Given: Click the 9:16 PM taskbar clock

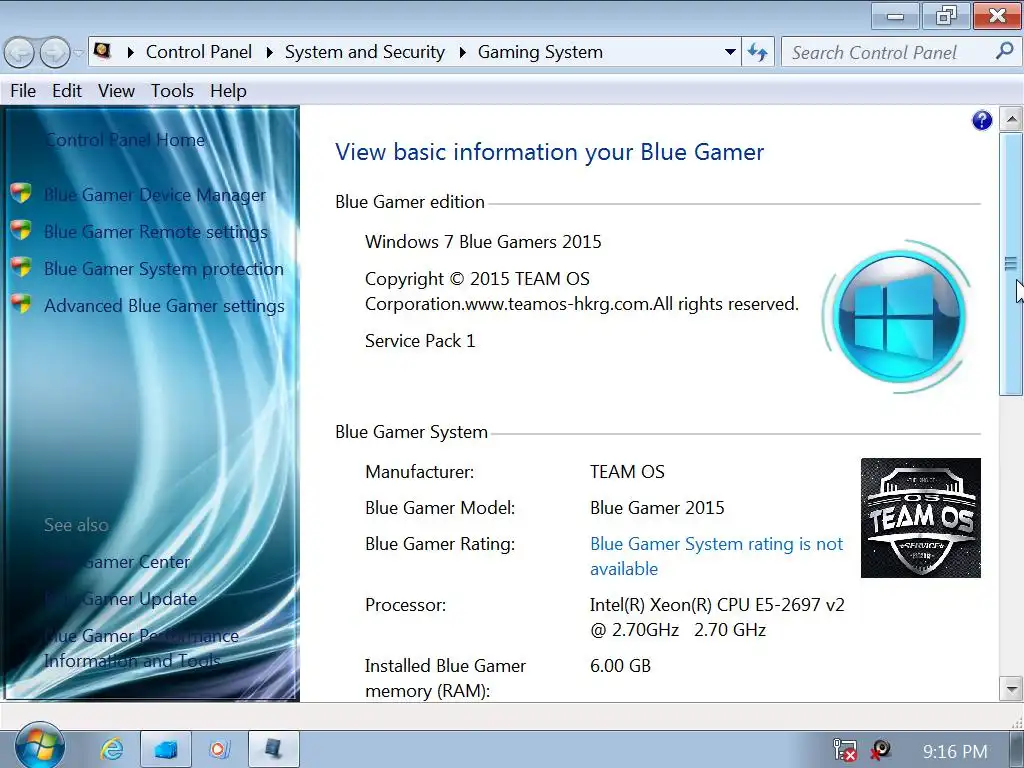Looking at the screenshot, I should pos(955,752).
